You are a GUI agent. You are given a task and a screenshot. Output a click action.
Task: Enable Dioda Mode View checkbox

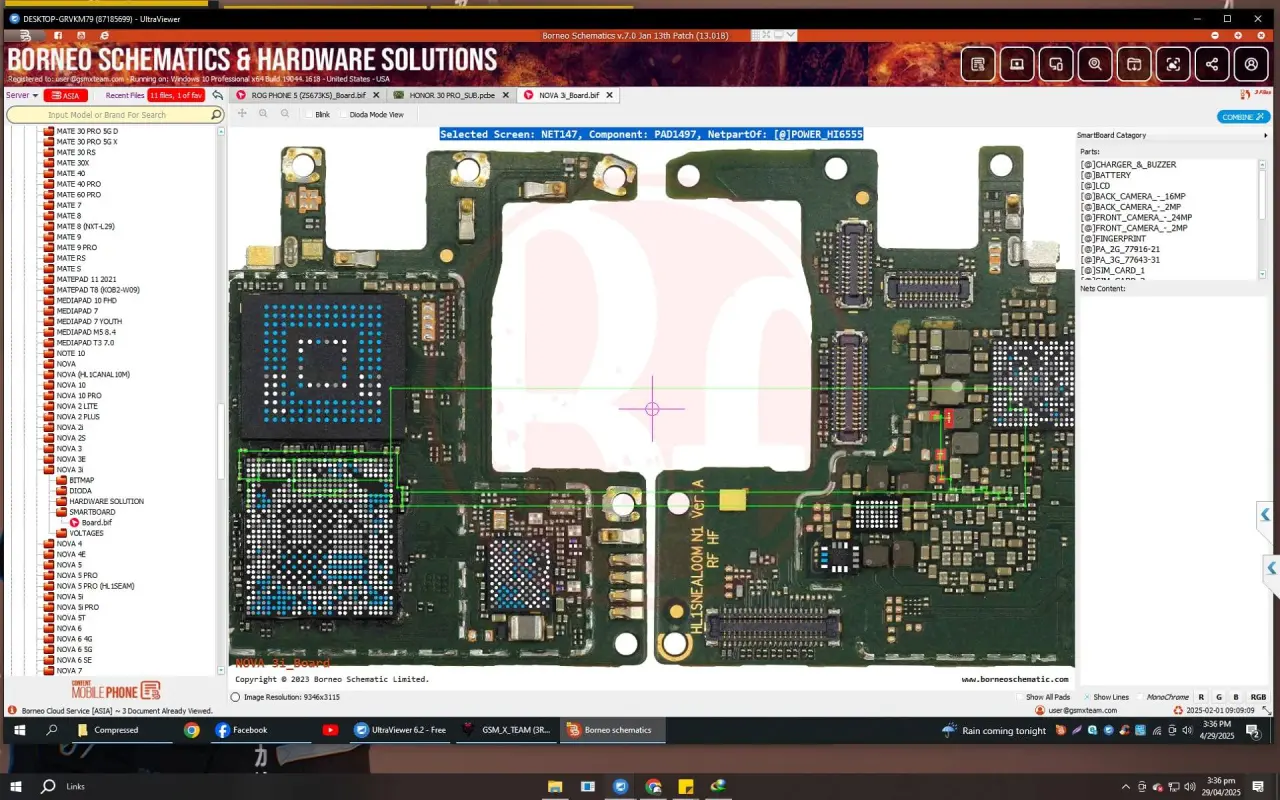point(344,115)
